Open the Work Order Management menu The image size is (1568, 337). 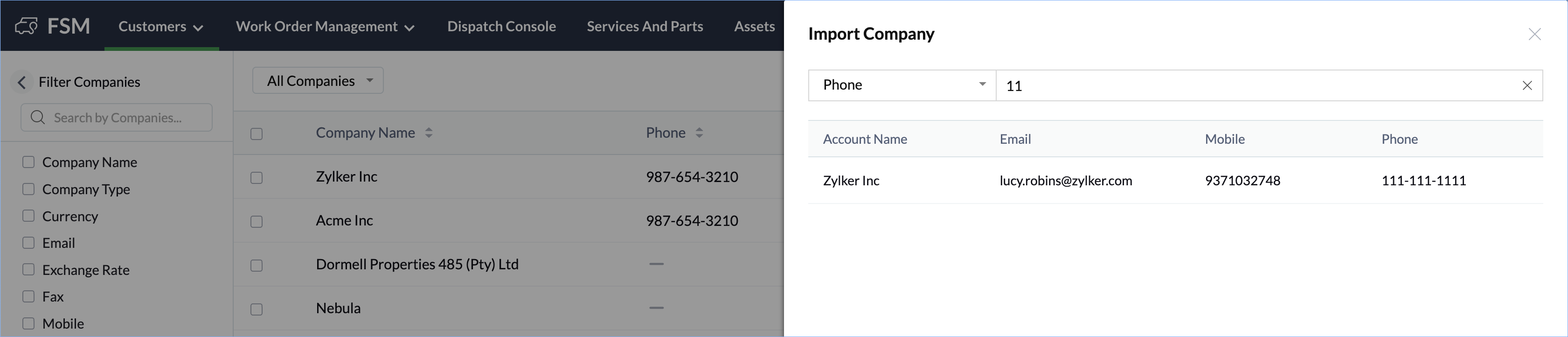pos(325,27)
